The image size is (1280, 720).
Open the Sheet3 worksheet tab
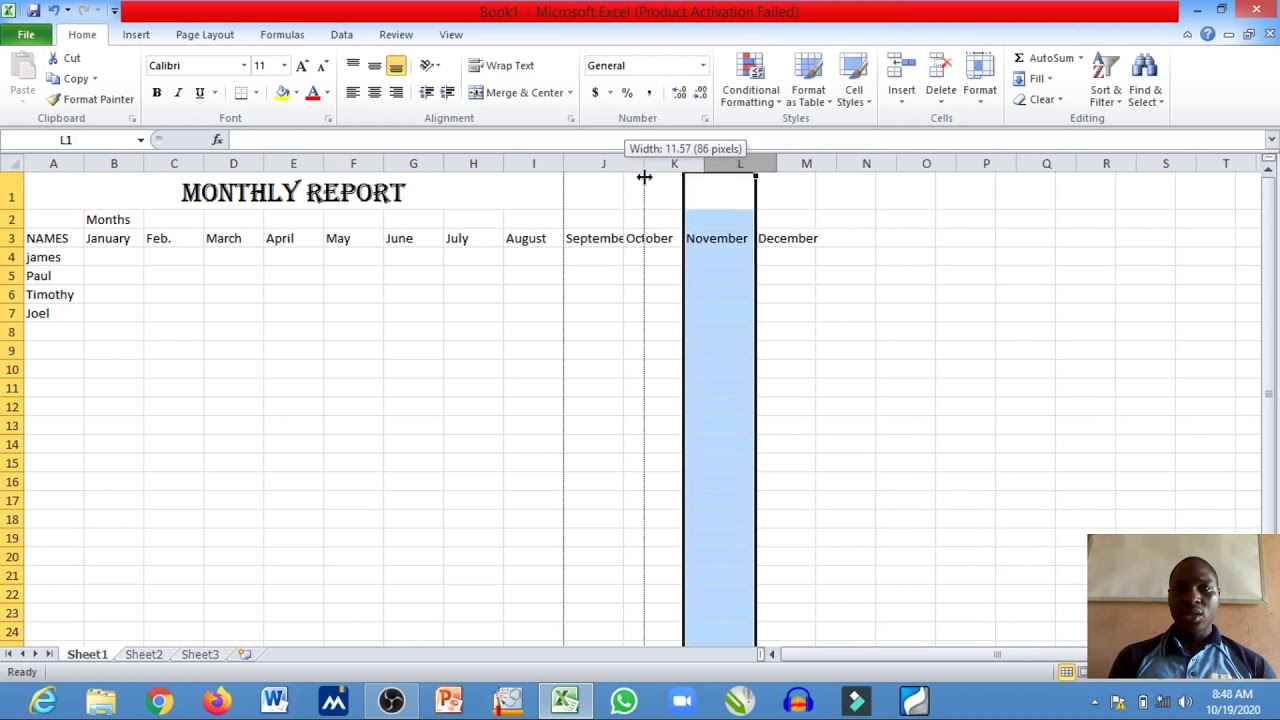[200, 654]
